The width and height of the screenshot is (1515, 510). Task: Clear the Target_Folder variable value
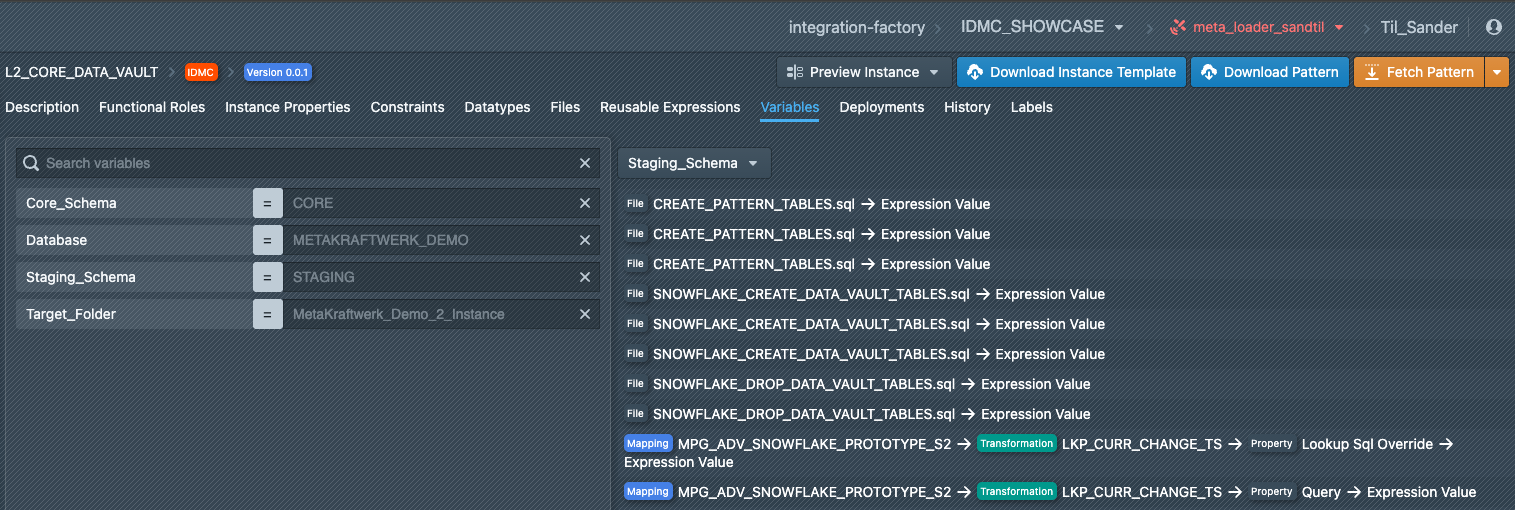pos(585,314)
